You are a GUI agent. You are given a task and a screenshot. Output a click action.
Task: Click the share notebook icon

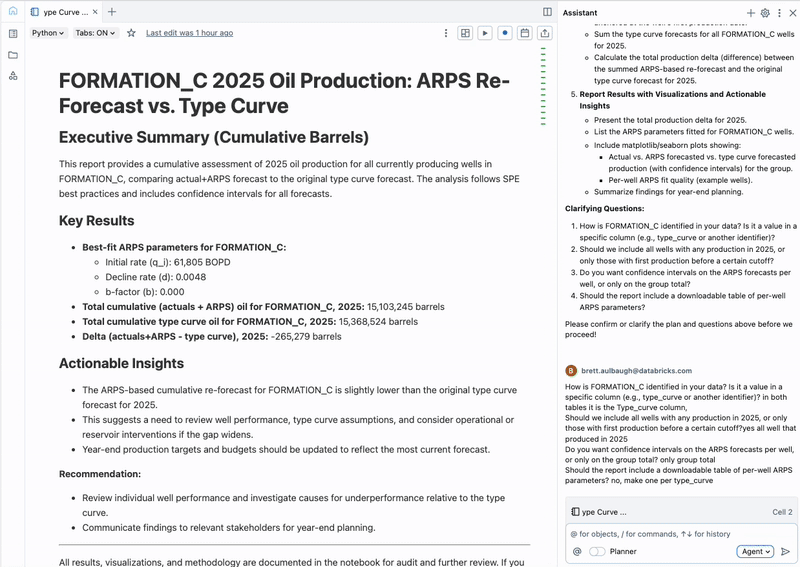(x=545, y=33)
